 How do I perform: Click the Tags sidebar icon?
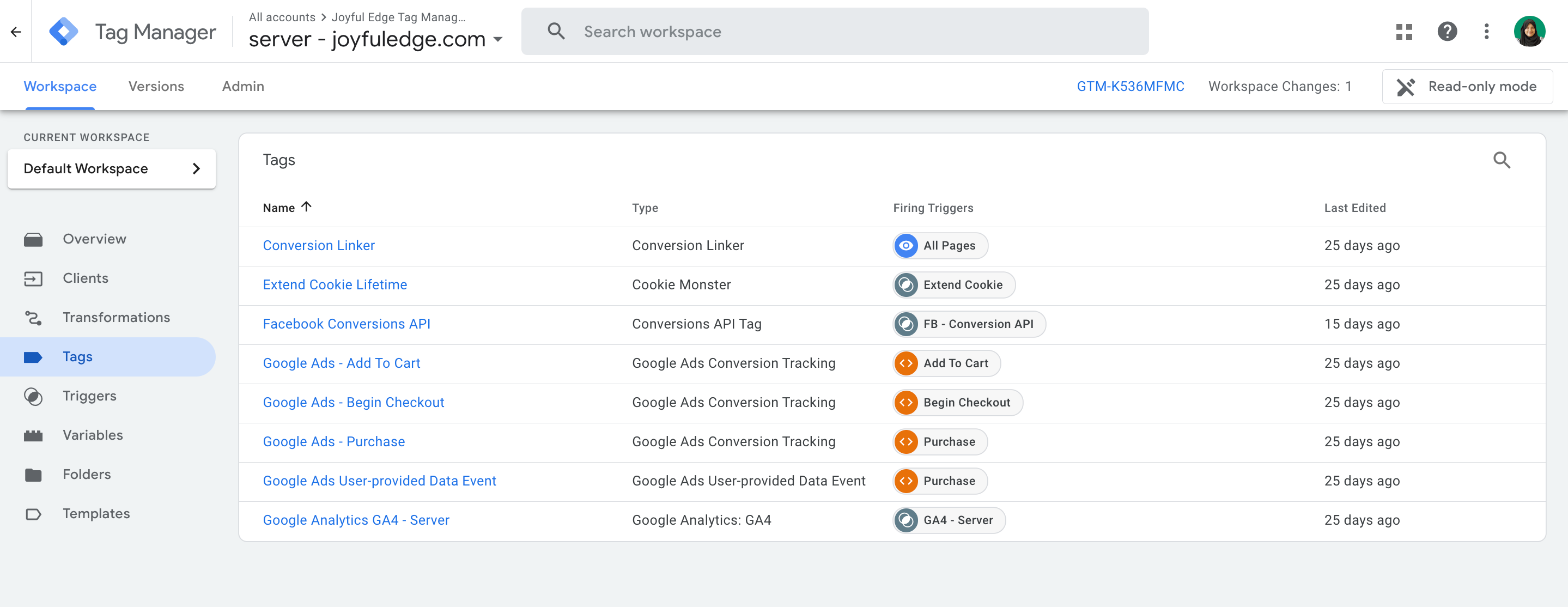tap(33, 357)
